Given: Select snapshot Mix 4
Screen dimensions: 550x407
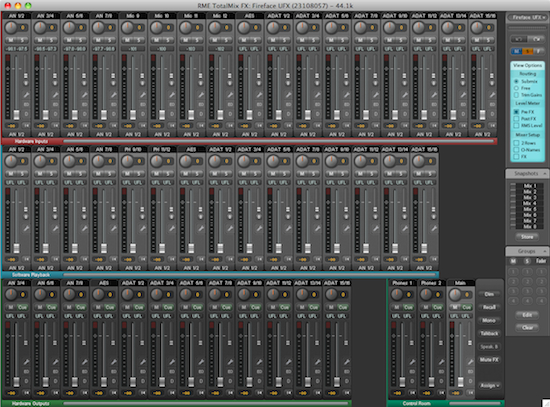Looking at the screenshot, I should 530,204.
